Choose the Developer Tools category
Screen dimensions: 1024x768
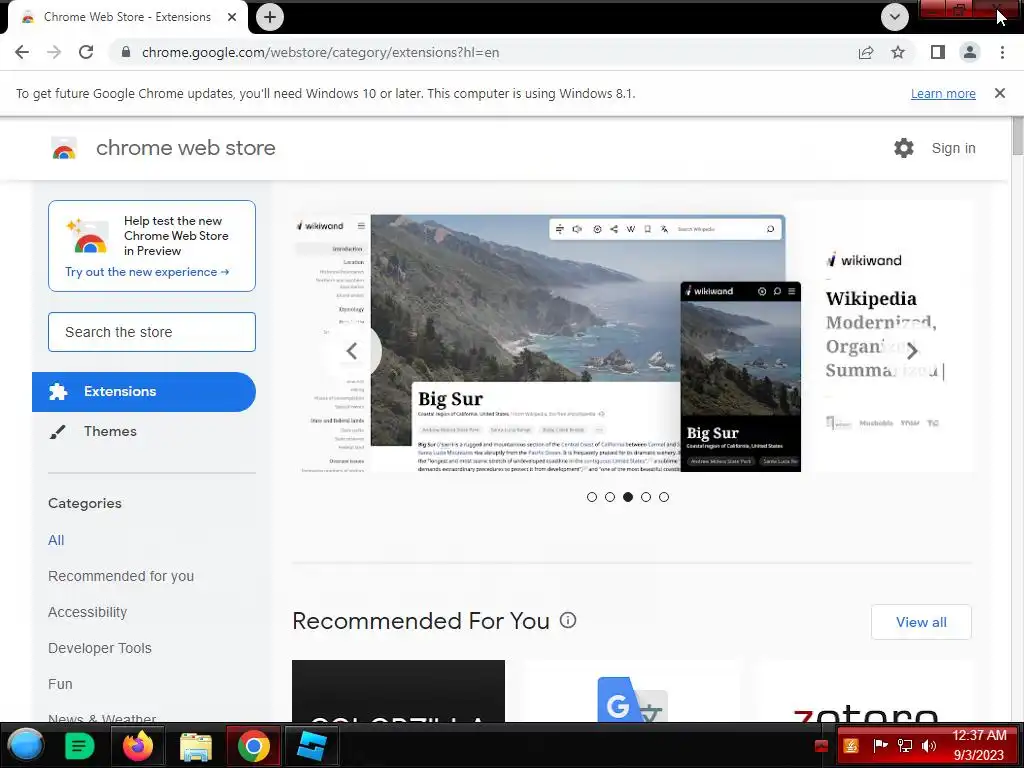[100, 648]
